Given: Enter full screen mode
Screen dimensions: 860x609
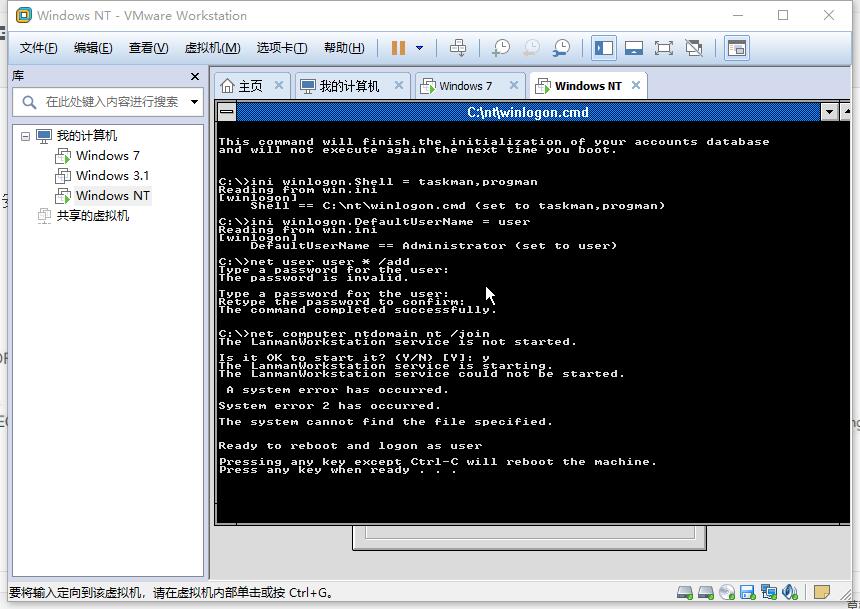Looking at the screenshot, I should [x=664, y=48].
